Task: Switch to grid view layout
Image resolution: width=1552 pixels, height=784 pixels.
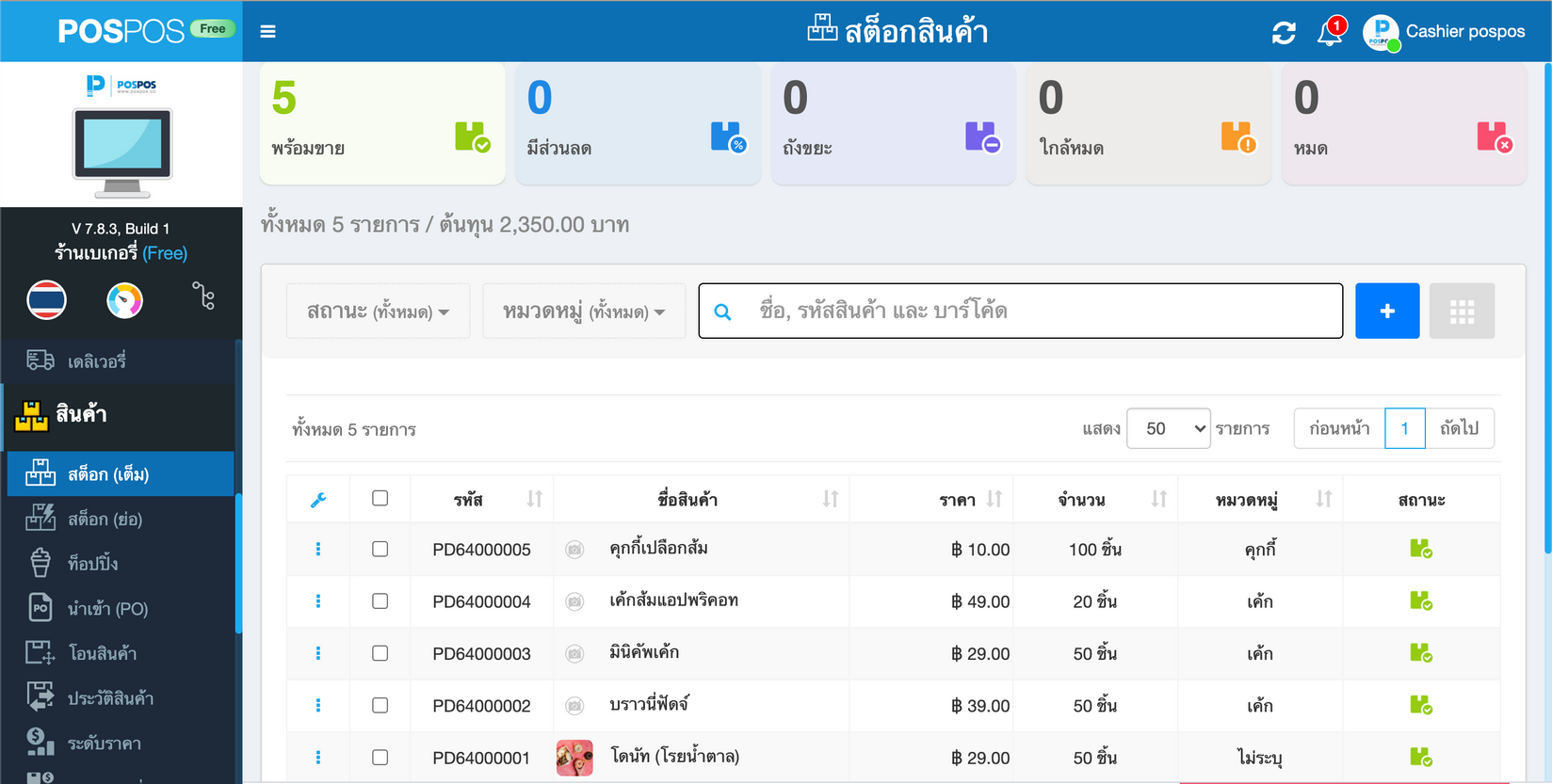Action: (x=1462, y=311)
